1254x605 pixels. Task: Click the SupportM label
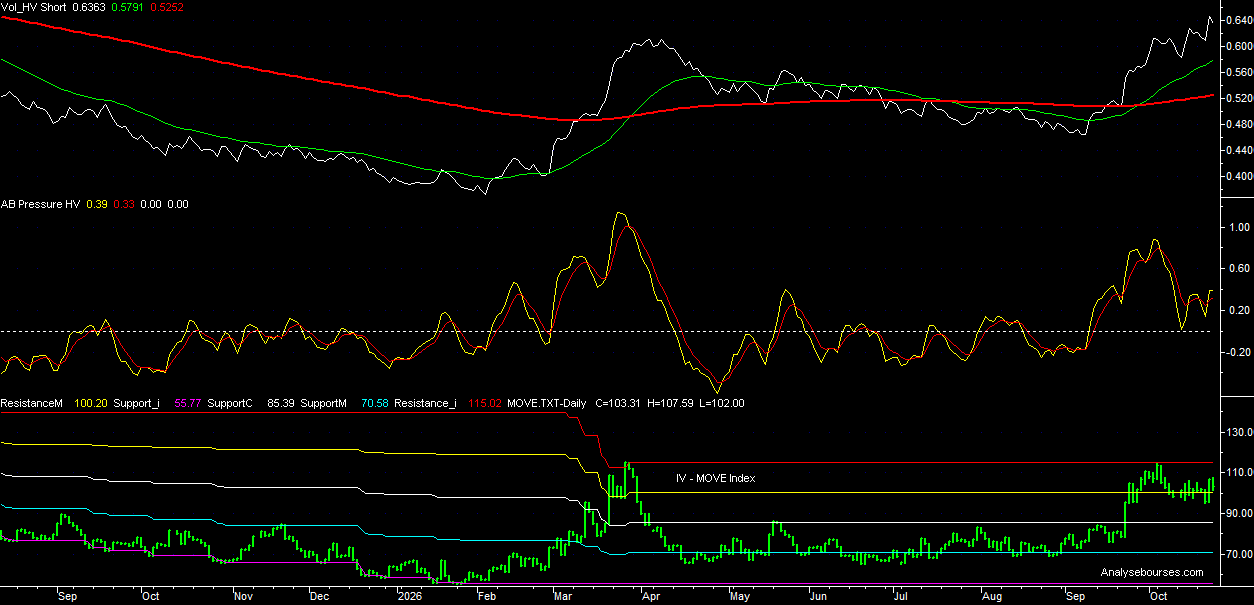click(322, 404)
